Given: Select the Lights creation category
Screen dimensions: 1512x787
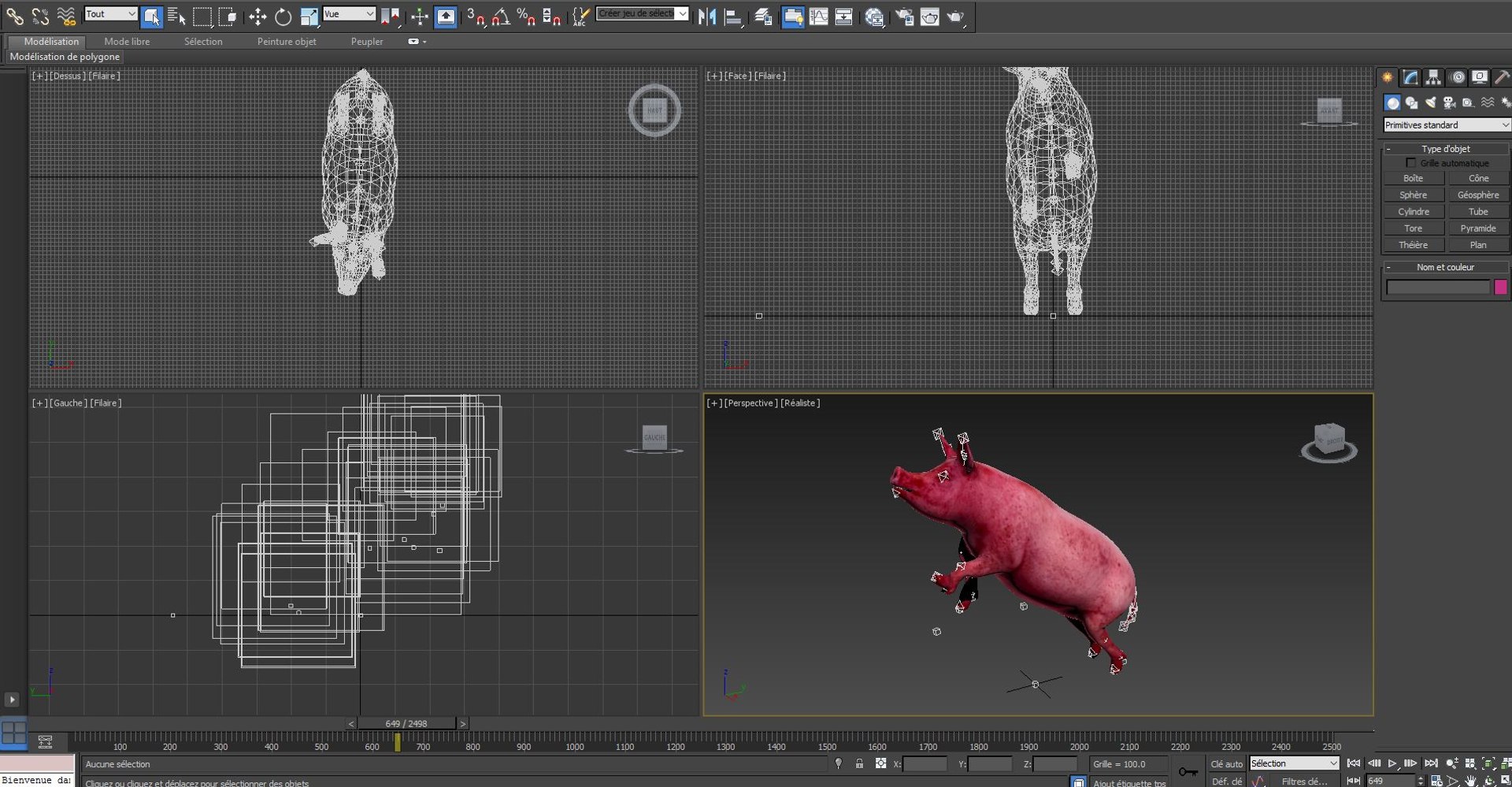Looking at the screenshot, I should (1430, 102).
